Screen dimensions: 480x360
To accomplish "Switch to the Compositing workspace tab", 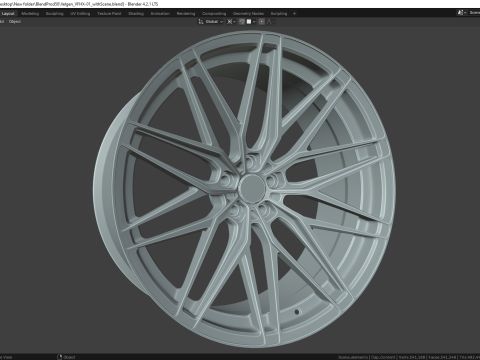I will [214, 14].
